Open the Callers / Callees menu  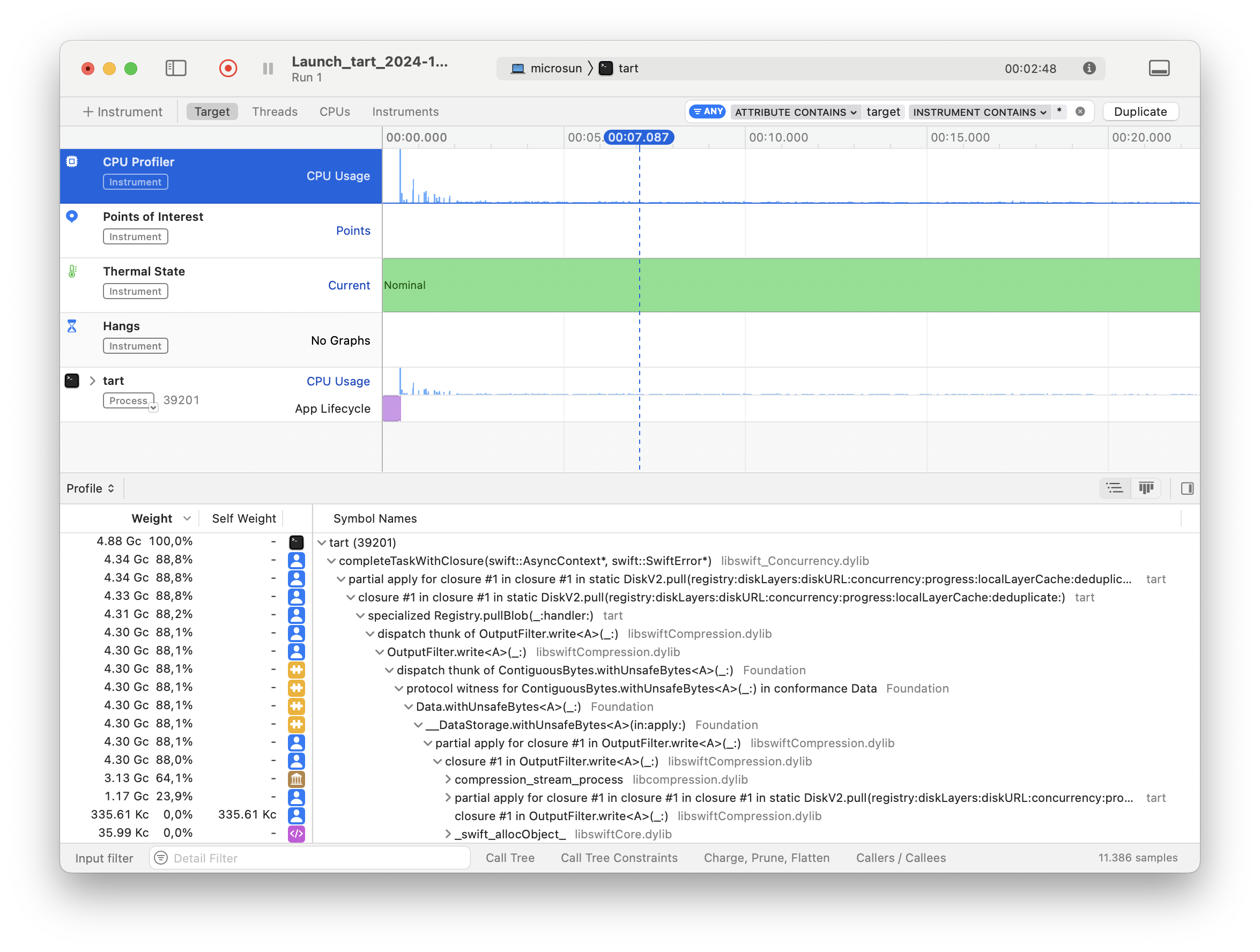click(x=901, y=858)
